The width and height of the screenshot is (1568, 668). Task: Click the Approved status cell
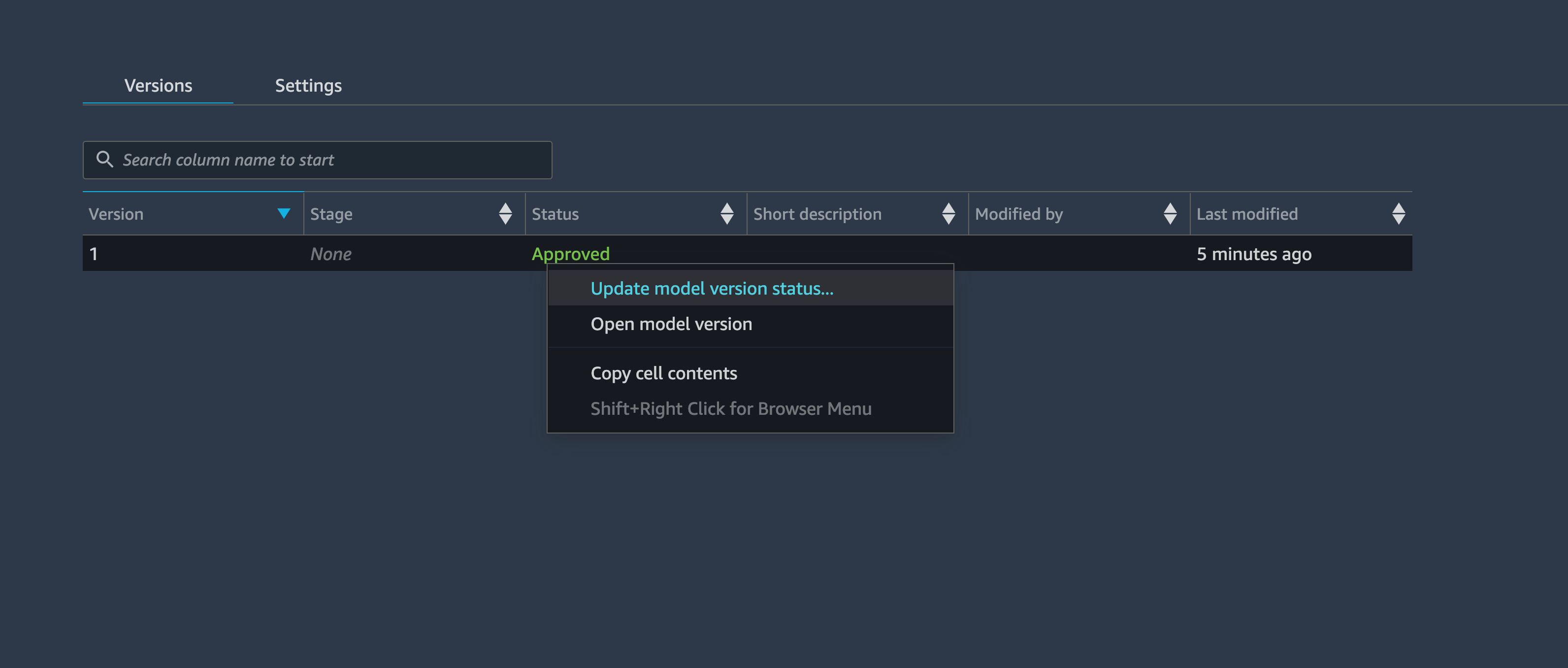570,253
